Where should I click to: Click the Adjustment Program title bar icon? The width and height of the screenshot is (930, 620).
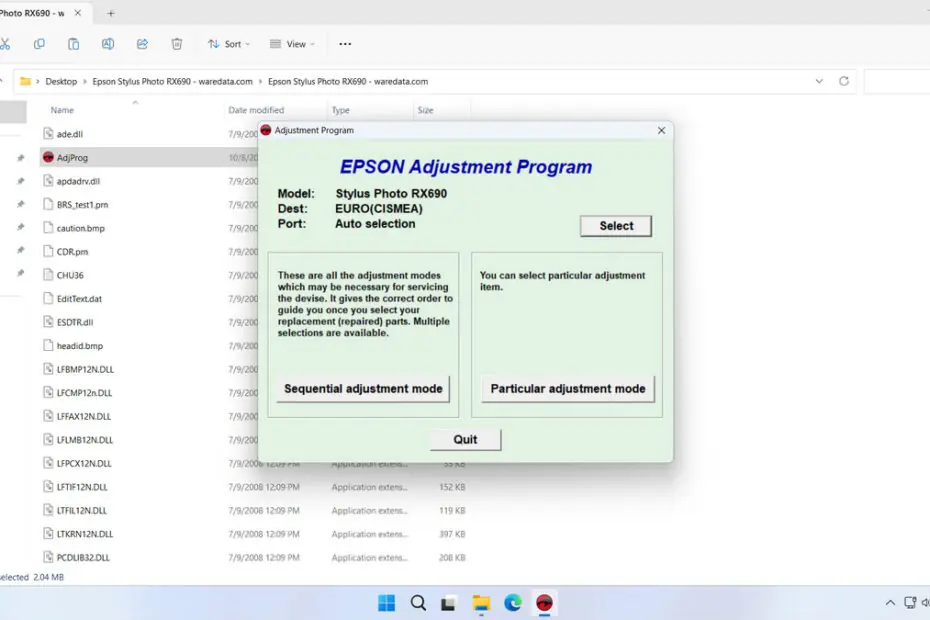click(x=266, y=130)
